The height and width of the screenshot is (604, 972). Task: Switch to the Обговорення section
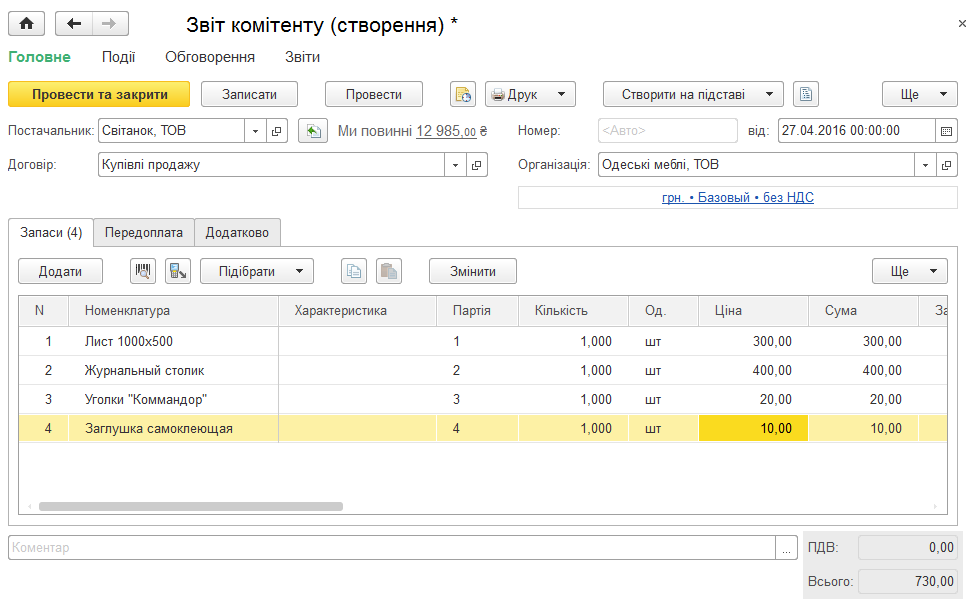click(x=210, y=57)
